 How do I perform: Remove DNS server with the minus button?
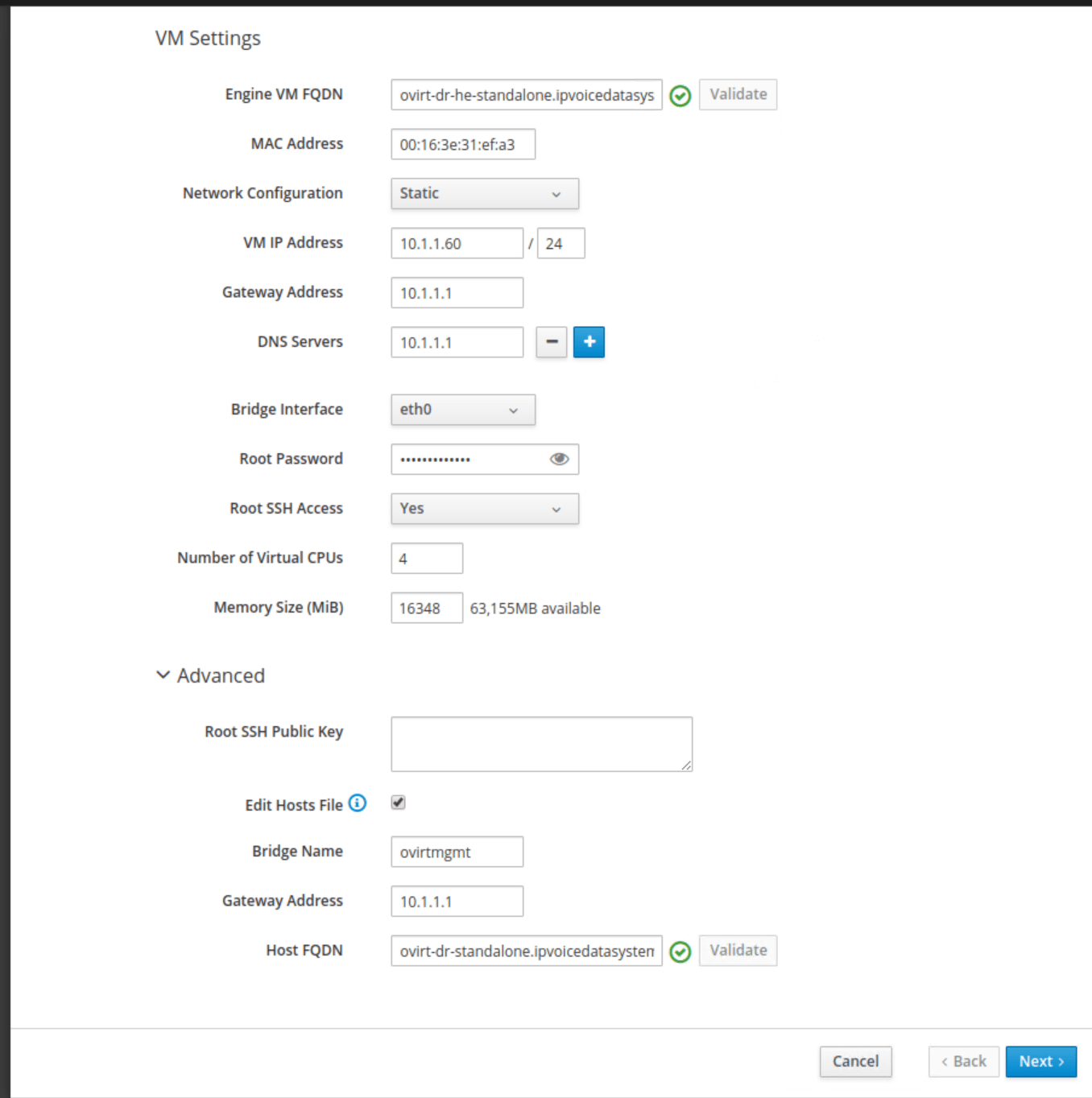[552, 342]
